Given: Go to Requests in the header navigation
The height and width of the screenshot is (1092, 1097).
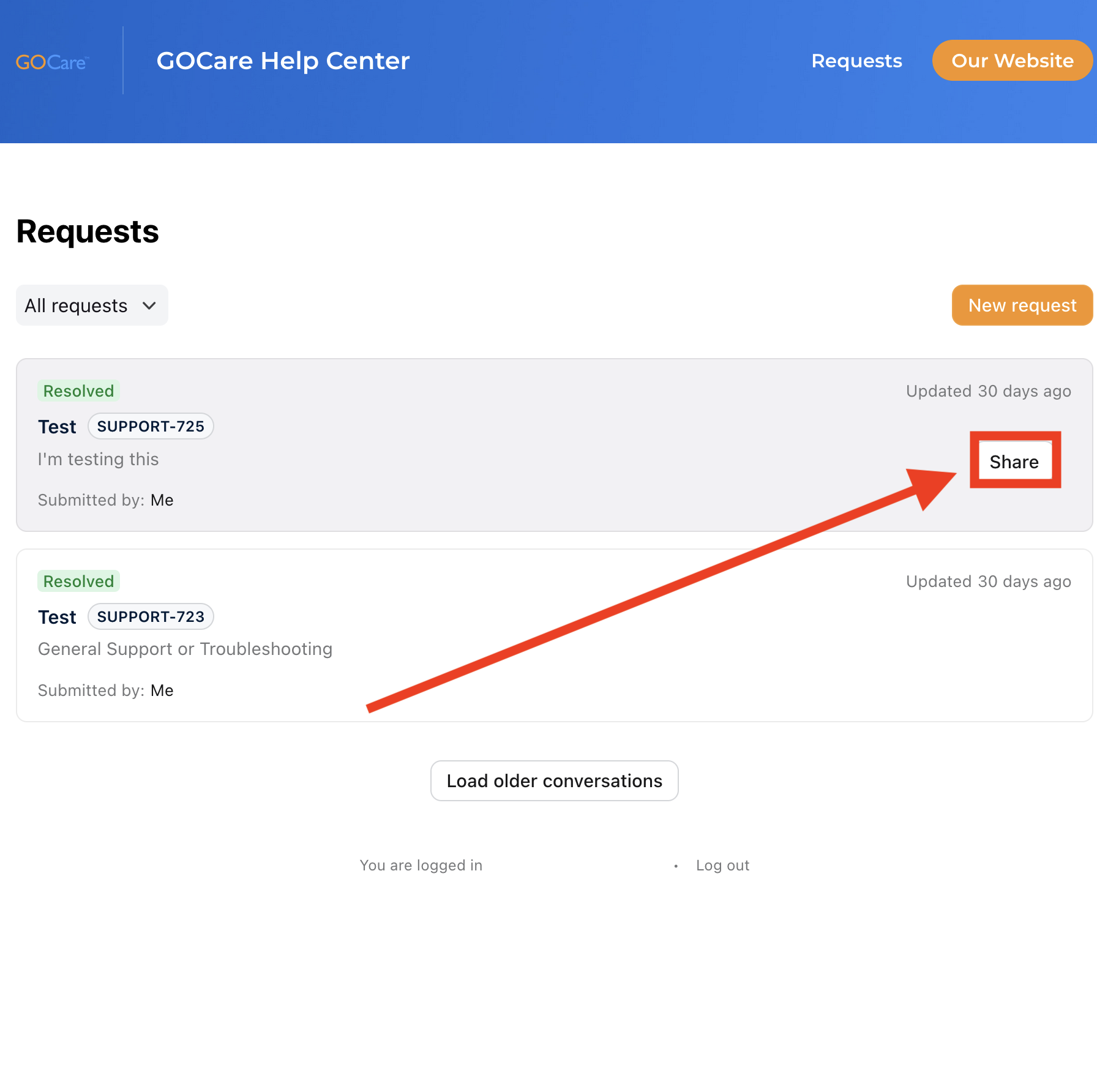Looking at the screenshot, I should pyautogui.click(x=856, y=61).
